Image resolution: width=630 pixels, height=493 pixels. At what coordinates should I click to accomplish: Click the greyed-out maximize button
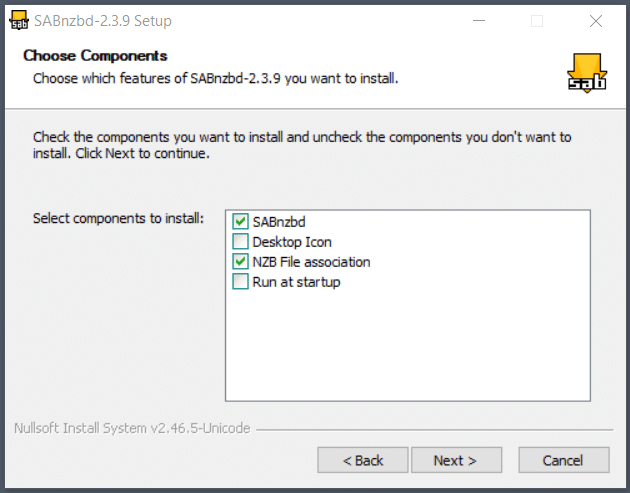tap(537, 21)
